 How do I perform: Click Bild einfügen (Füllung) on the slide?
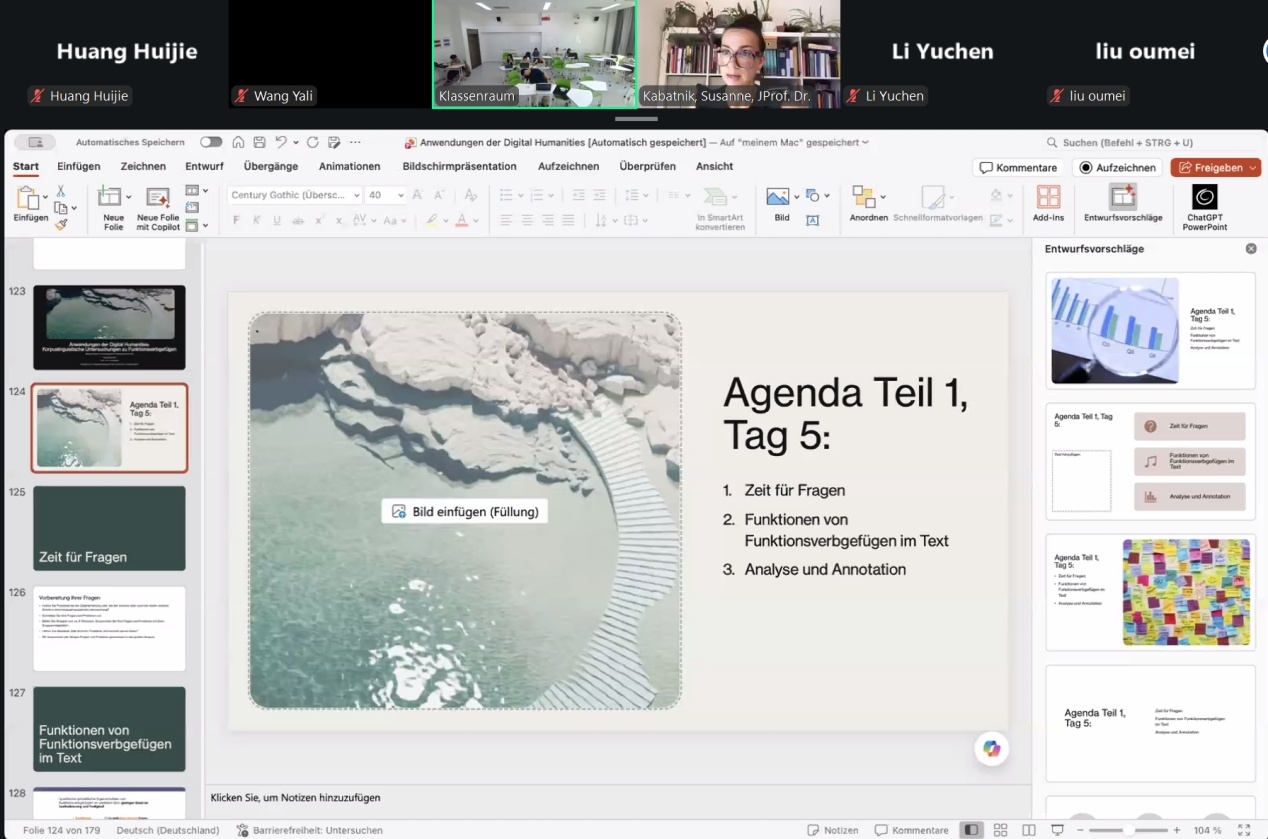click(465, 511)
